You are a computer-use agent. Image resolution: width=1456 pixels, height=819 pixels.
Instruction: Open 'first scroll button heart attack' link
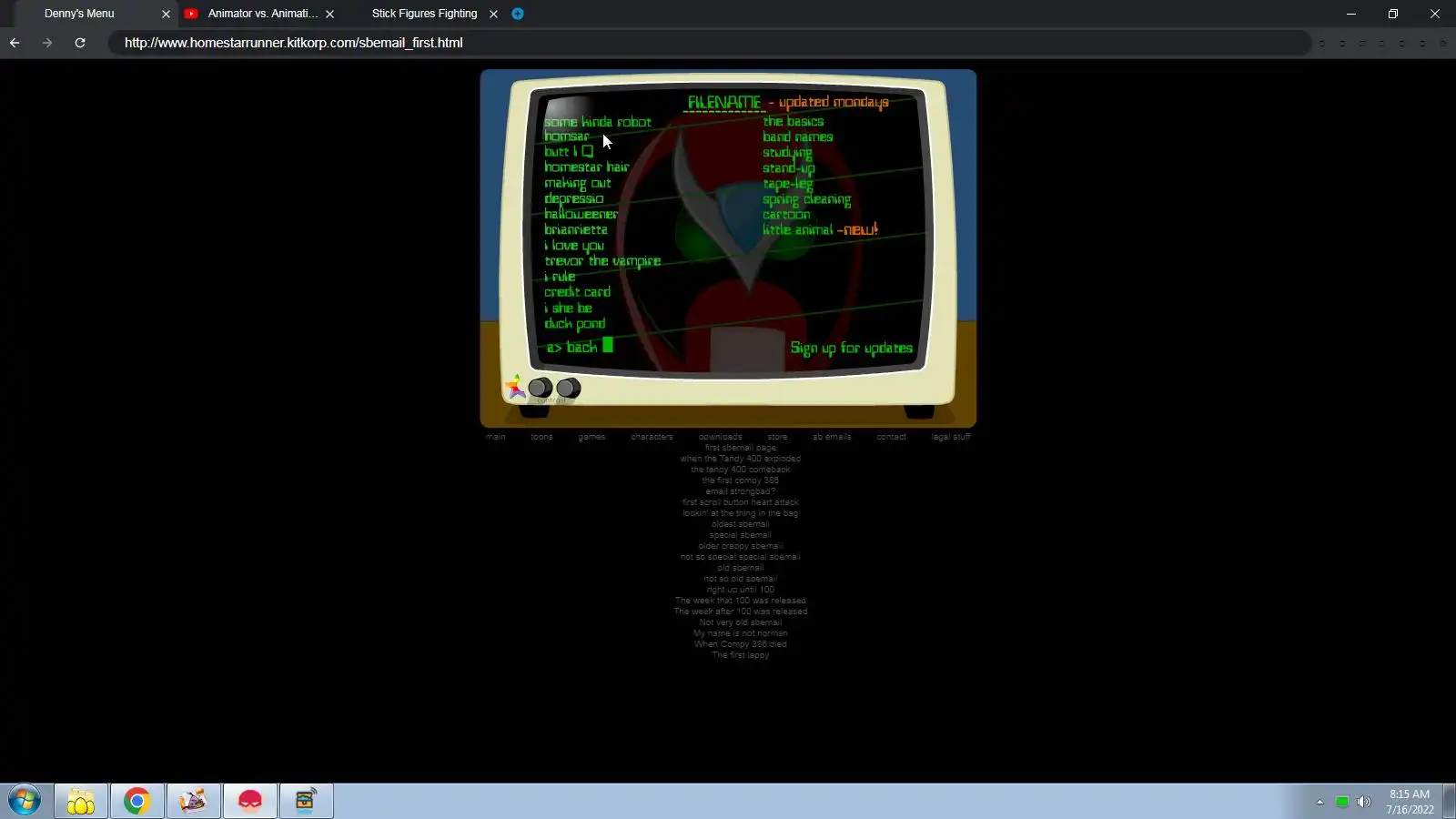click(741, 502)
